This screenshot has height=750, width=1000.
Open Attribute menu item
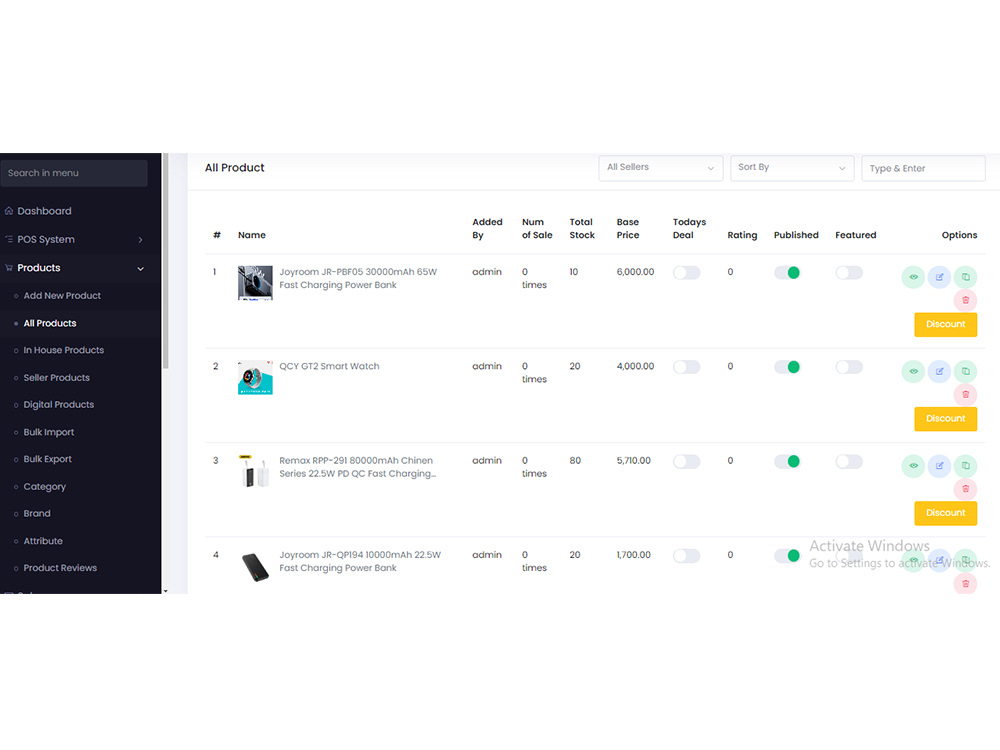pos(43,541)
